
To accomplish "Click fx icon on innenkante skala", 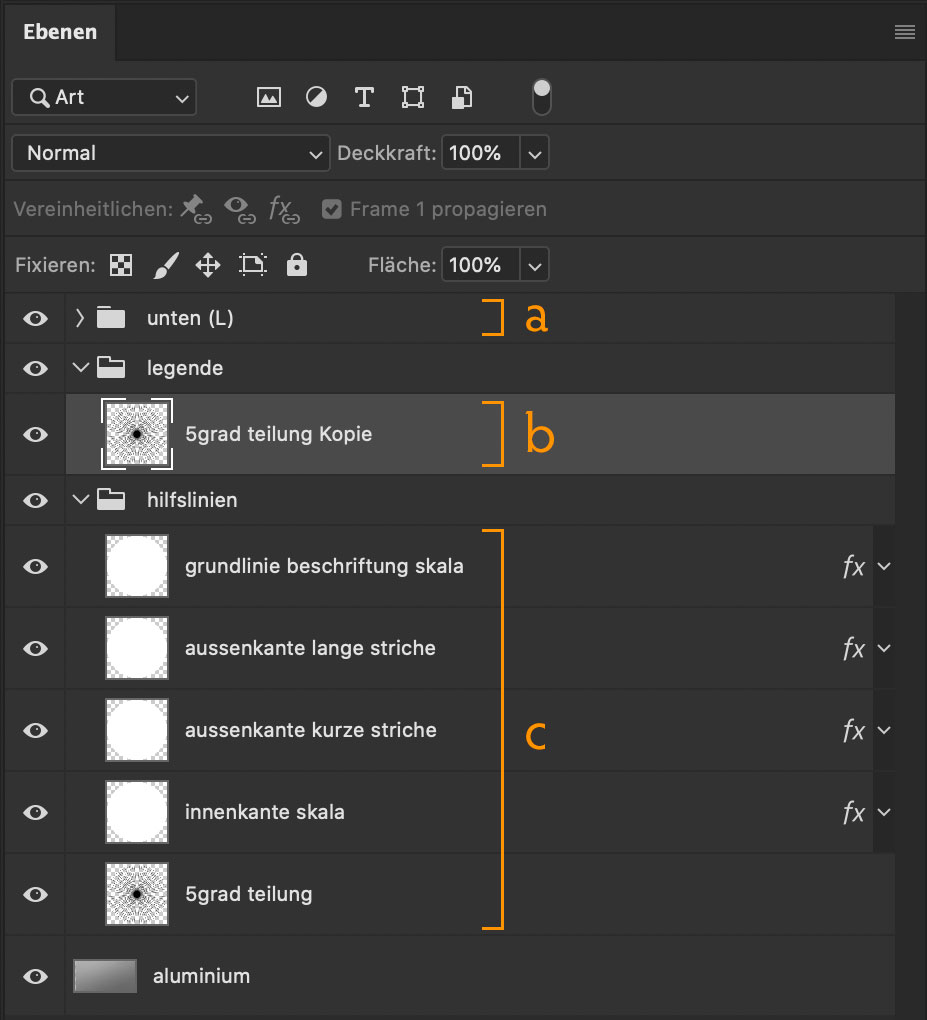I will tap(853, 812).
